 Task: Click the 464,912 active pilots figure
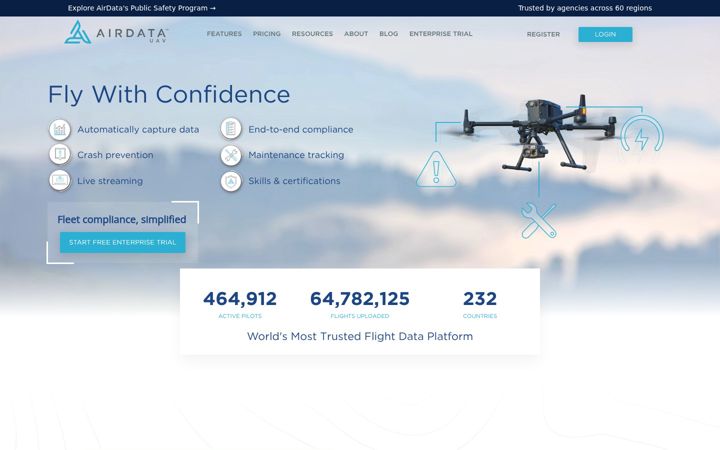click(x=240, y=298)
